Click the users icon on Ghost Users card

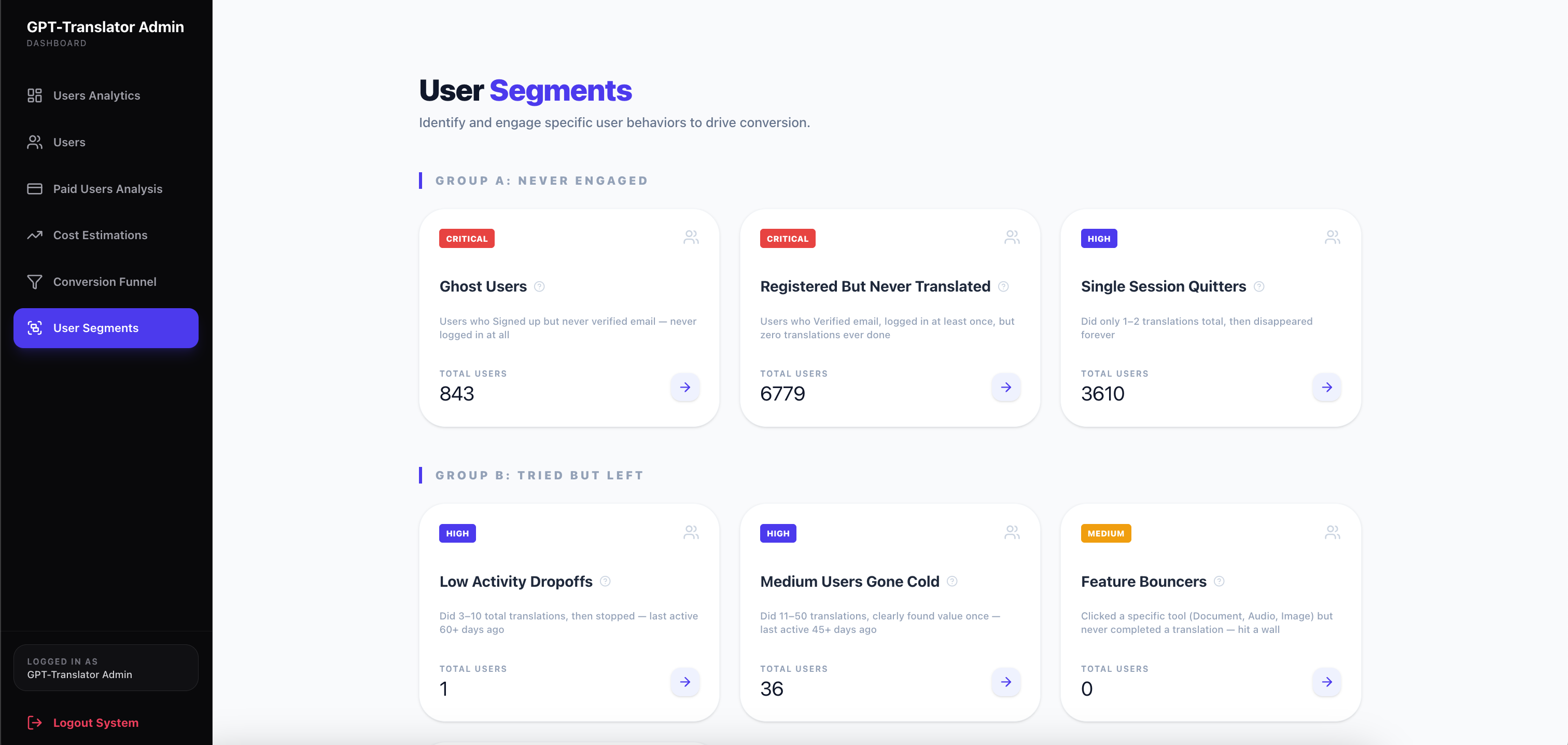tap(691, 237)
